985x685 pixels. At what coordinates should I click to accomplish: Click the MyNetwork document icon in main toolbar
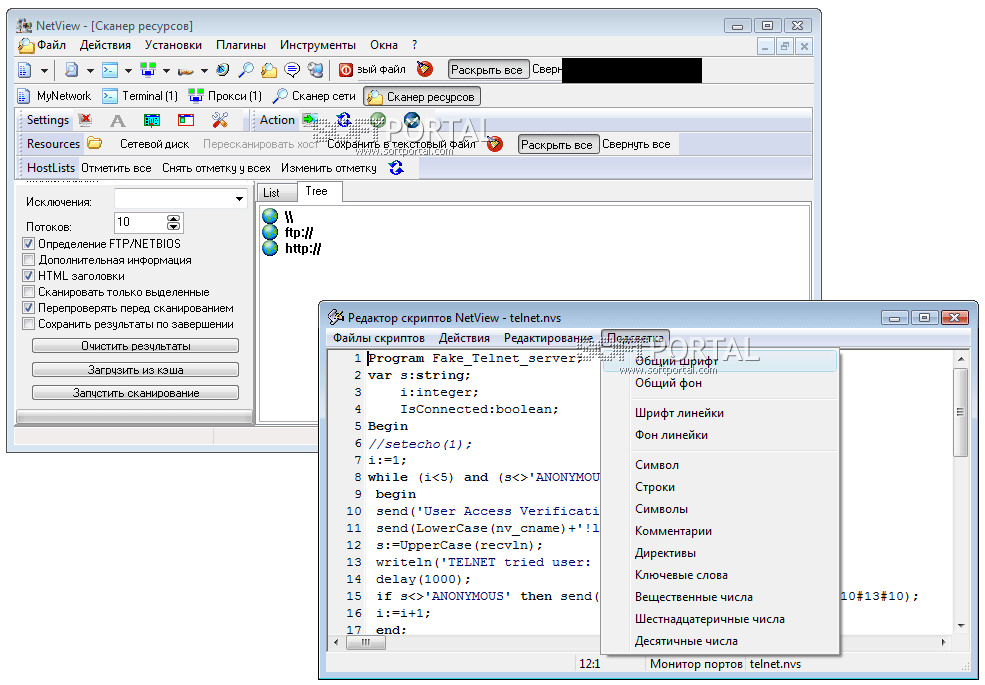point(24,70)
